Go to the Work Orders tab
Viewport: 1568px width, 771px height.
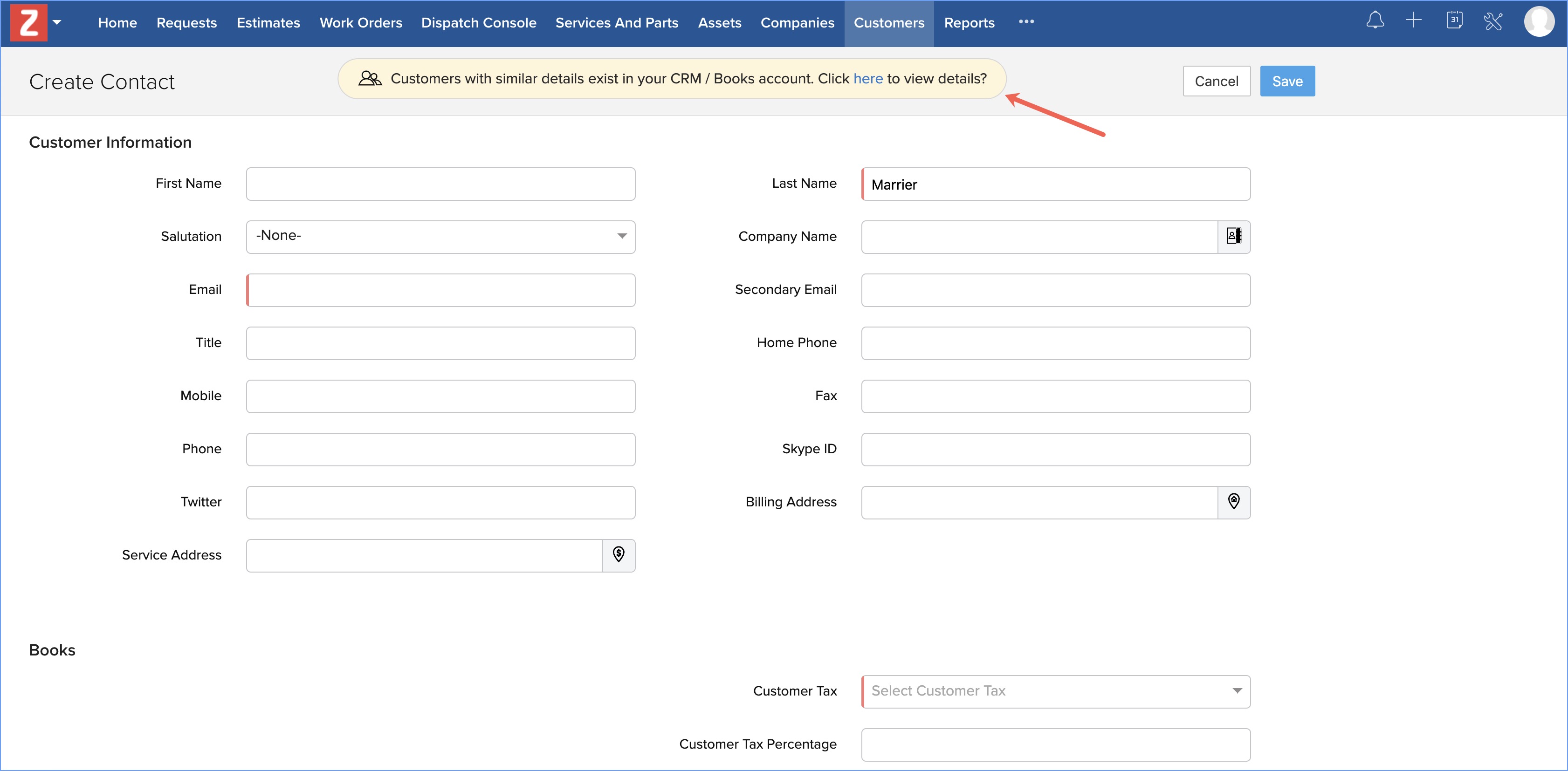[360, 23]
